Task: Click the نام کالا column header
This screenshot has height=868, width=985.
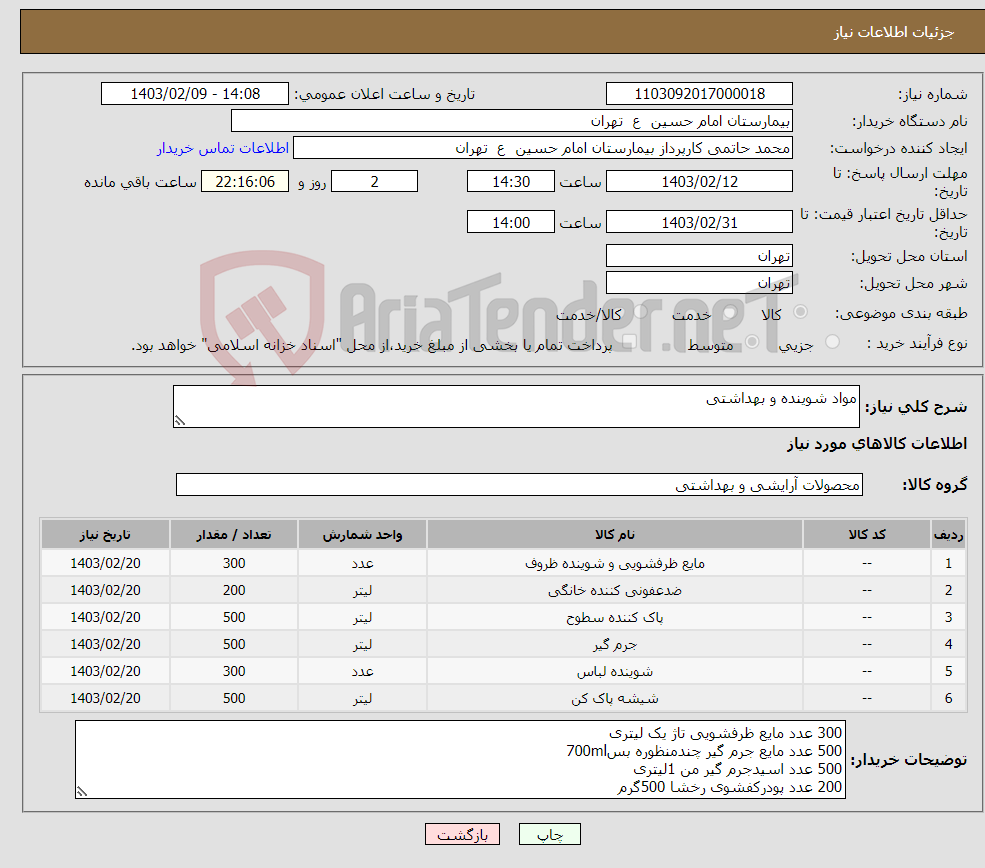Action: (615, 534)
